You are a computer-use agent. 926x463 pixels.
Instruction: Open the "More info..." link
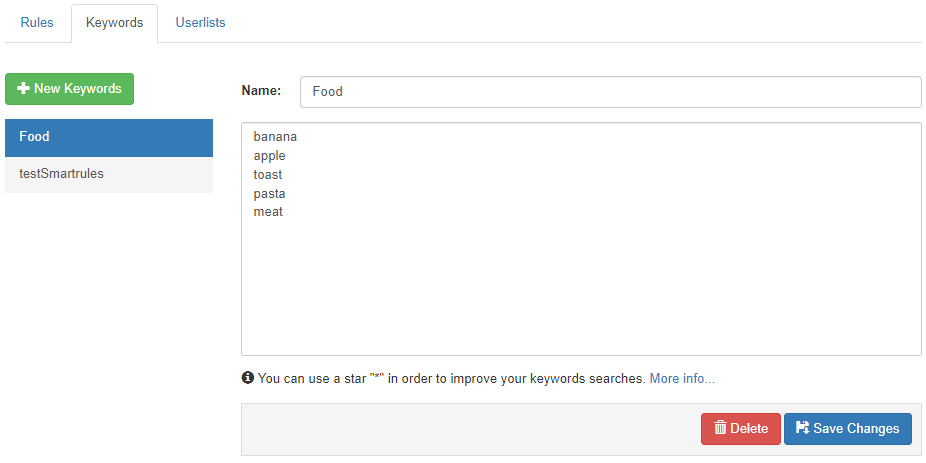click(682, 379)
